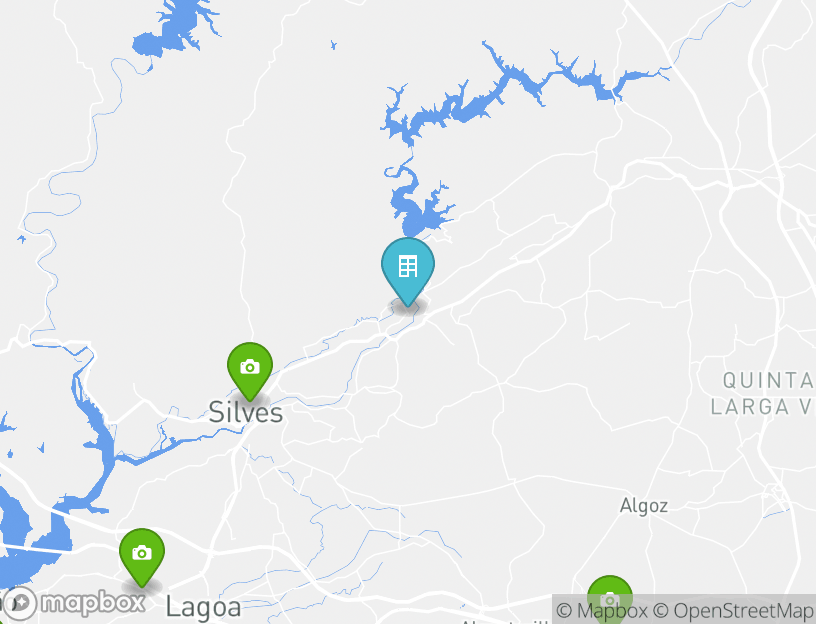Select the Algoz place label
This screenshot has height=624, width=816.
pyautogui.click(x=644, y=505)
